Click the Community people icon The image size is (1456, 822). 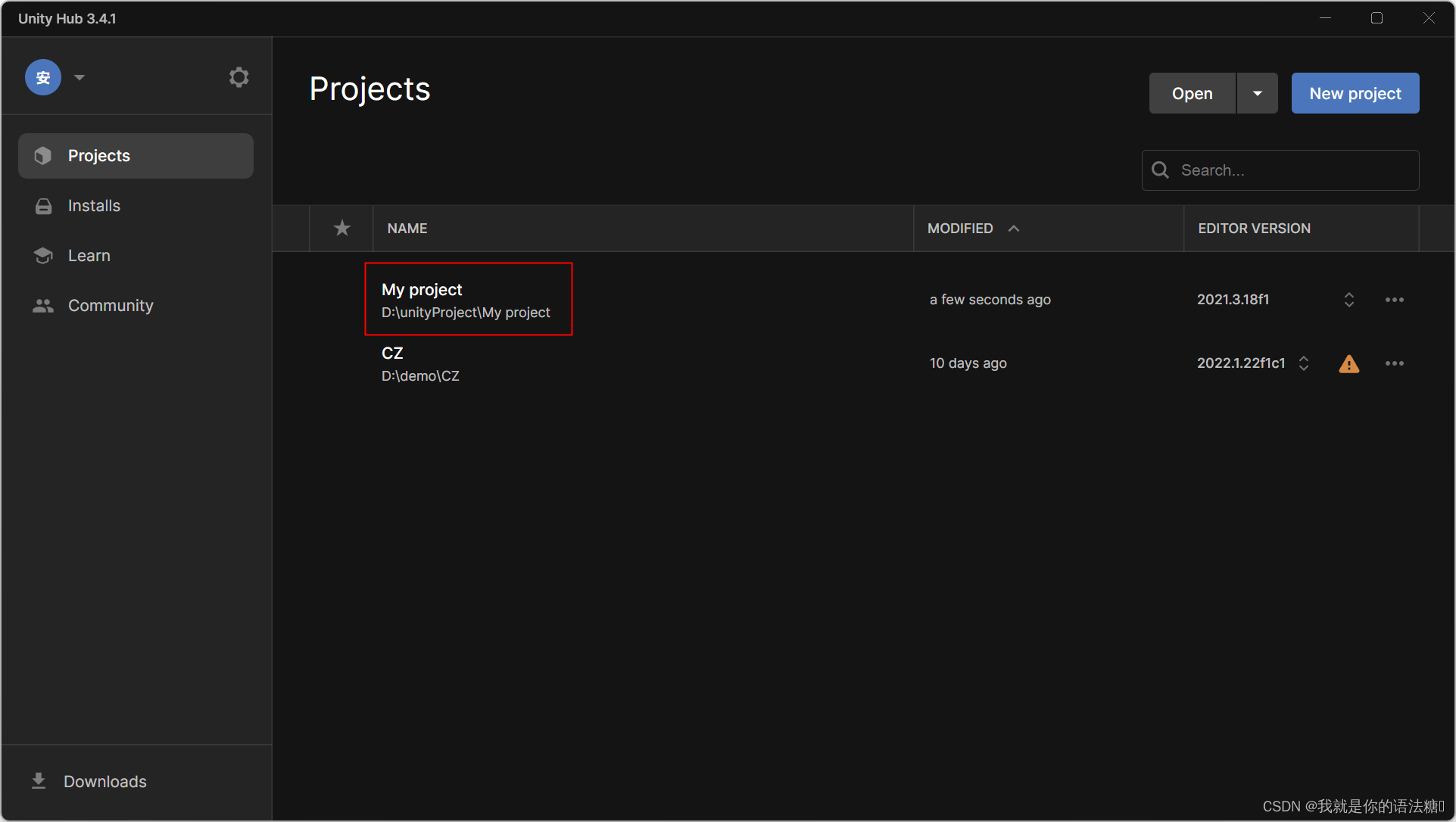pyautogui.click(x=43, y=306)
